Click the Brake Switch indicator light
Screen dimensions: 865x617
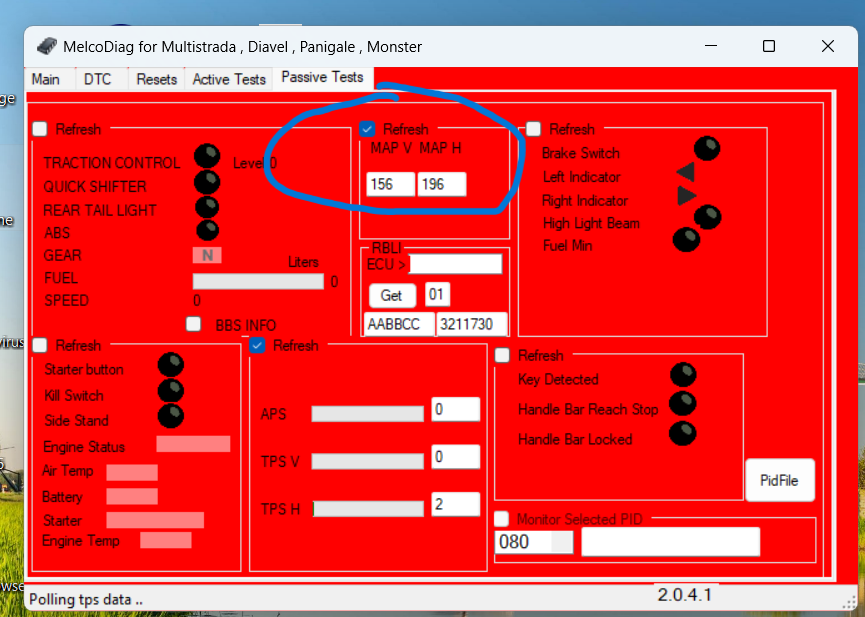pos(707,148)
